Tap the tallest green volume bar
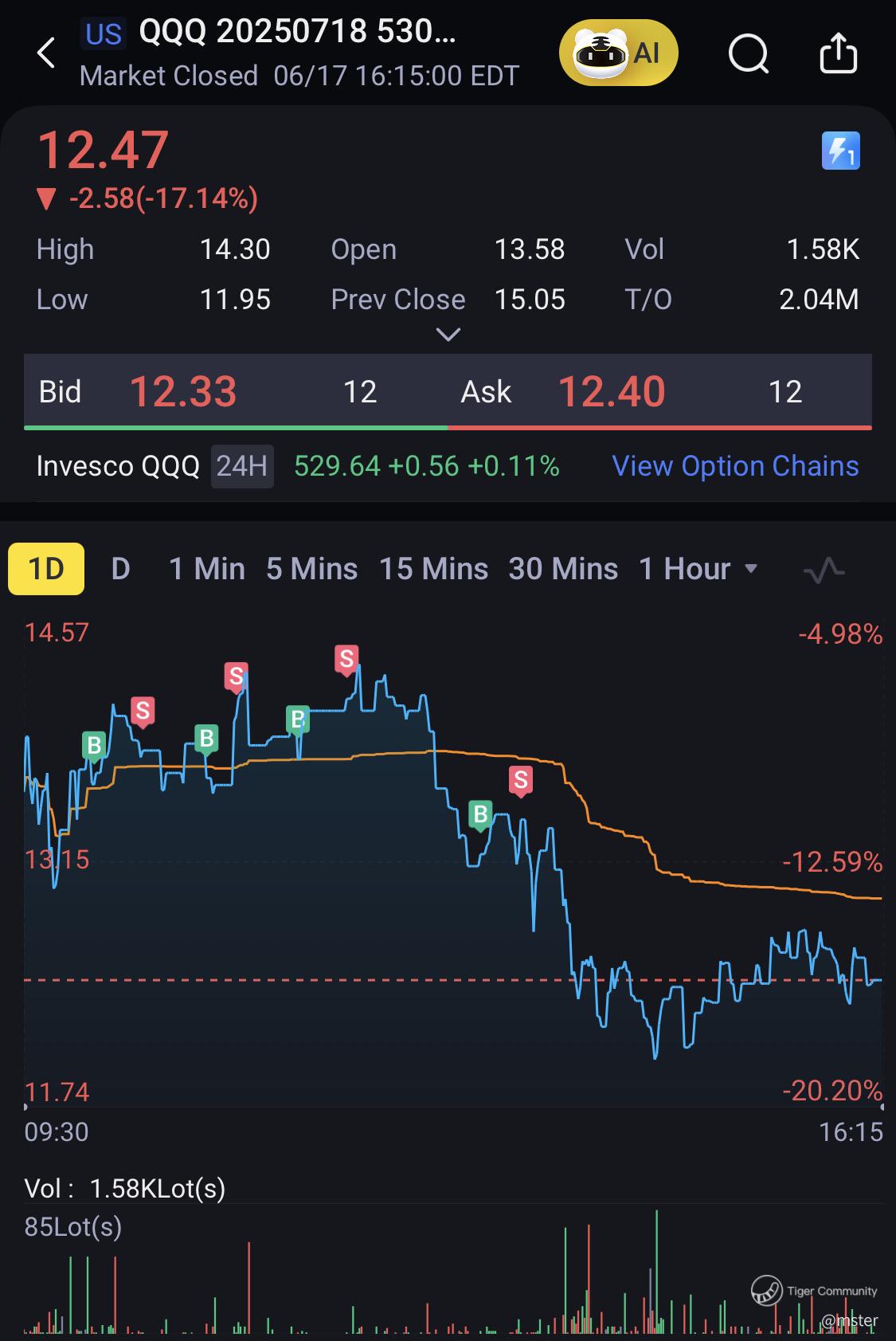This screenshot has width=896, height=1341. [657, 1272]
